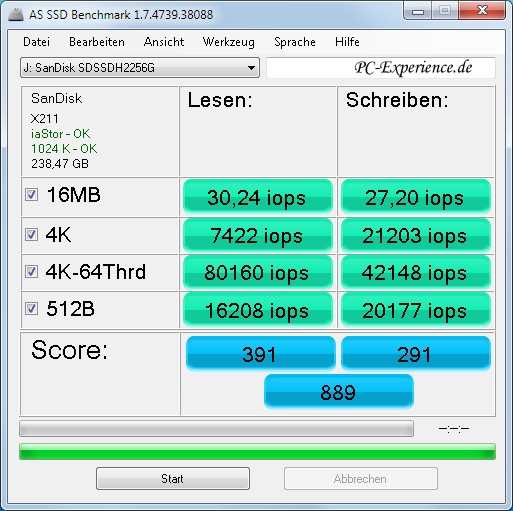Open the Hilfe menu
Screen dimensions: 513x511
coord(347,42)
